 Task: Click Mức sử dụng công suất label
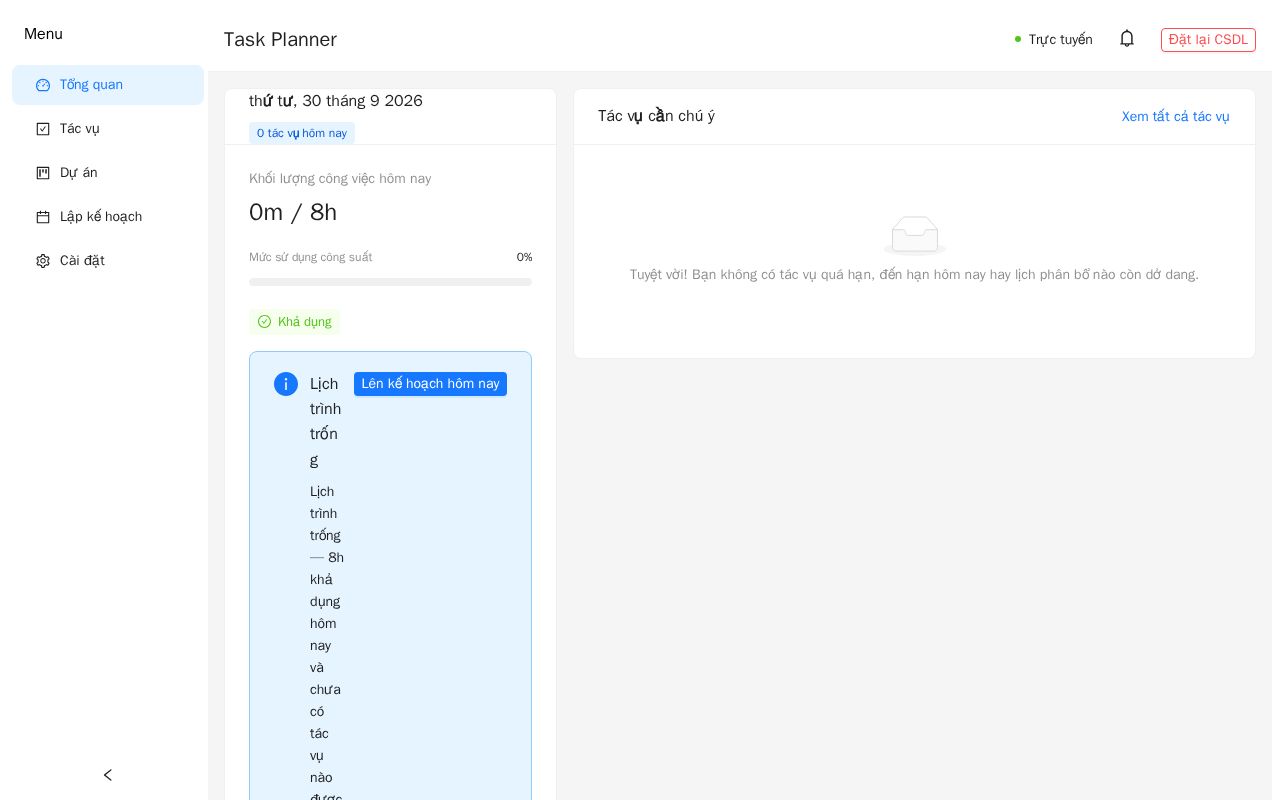pyautogui.click(x=311, y=258)
